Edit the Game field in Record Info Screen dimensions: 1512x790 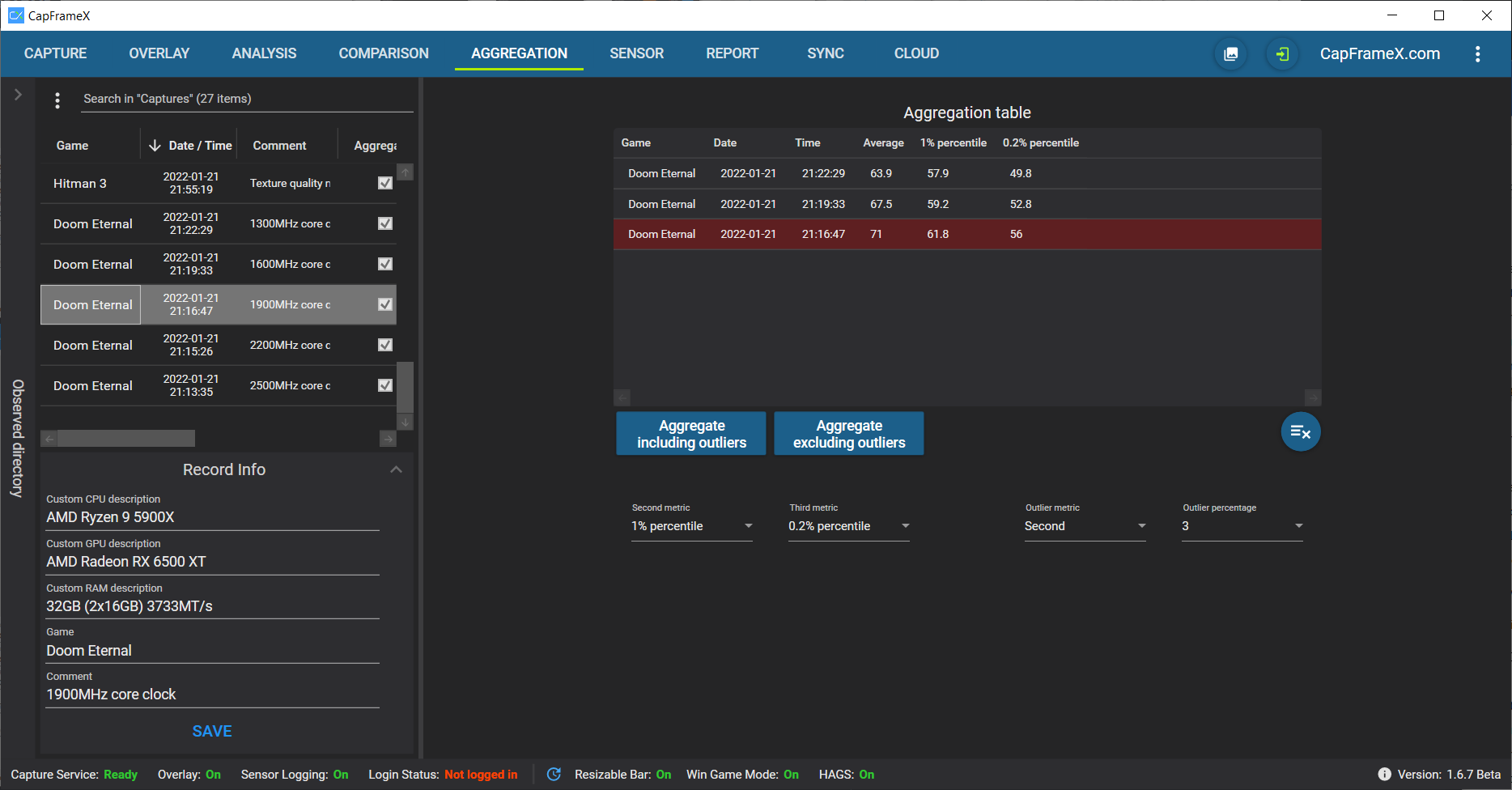[x=212, y=651]
